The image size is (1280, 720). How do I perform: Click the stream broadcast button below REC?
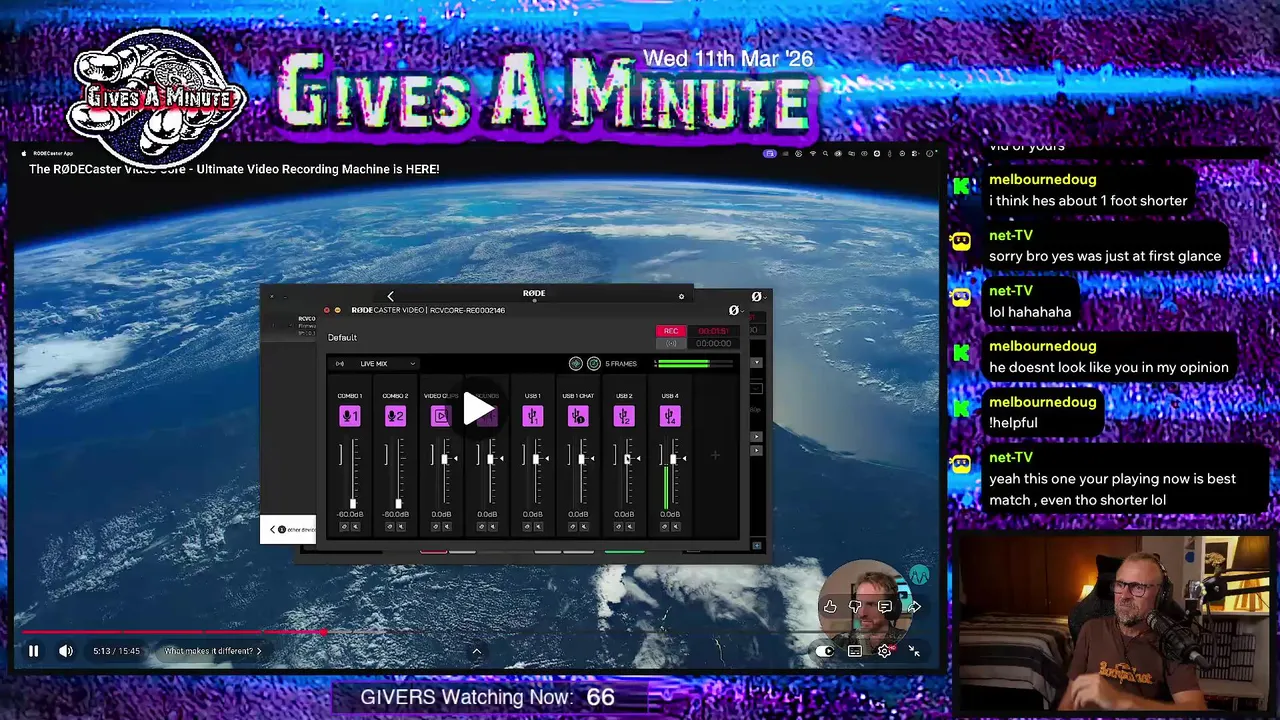(x=670, y=343)
